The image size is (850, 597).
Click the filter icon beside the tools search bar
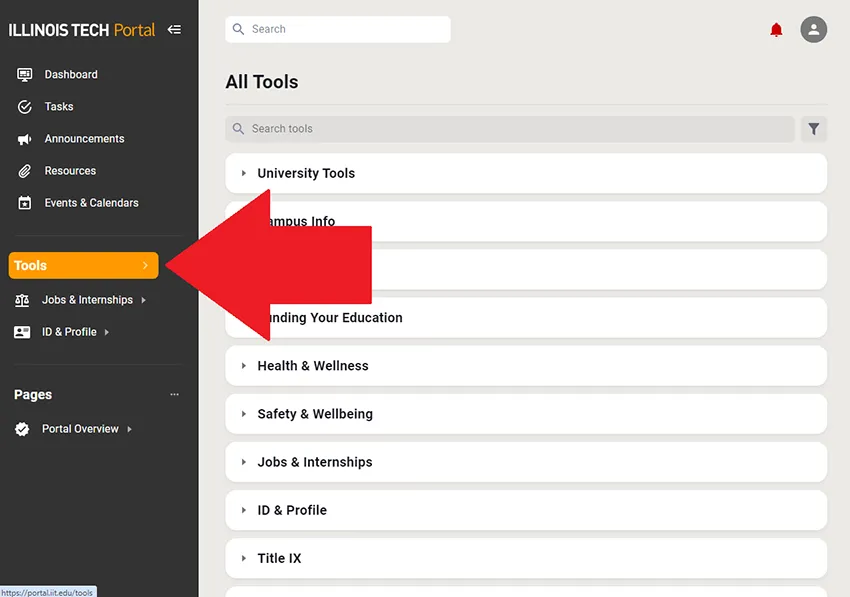(x=813, y=128)
